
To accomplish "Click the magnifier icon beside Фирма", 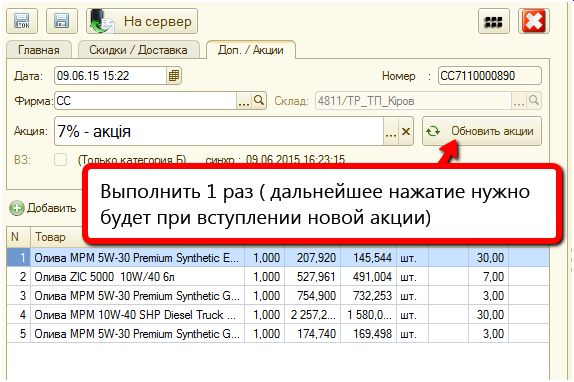I will (259, 101).
